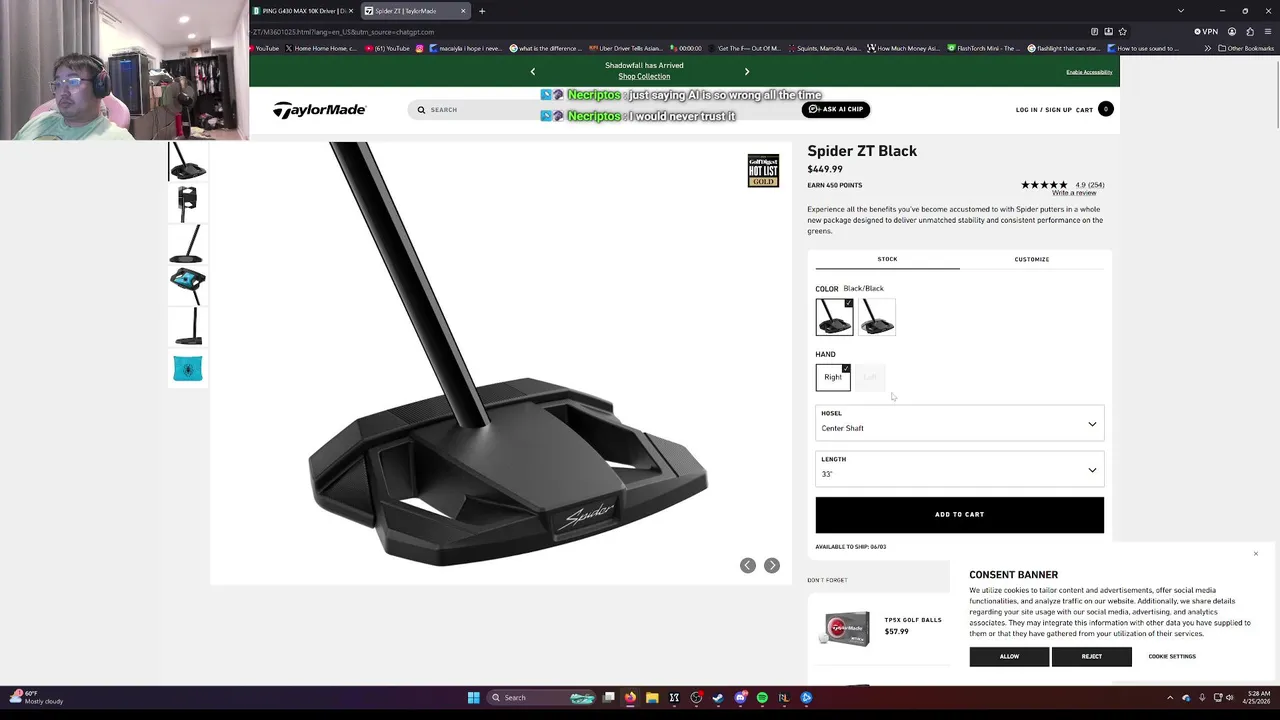Select the first putter thumbnail
Image resolution: width=1280 pixels, height=720 pixels.
click(x=187, y=161)
